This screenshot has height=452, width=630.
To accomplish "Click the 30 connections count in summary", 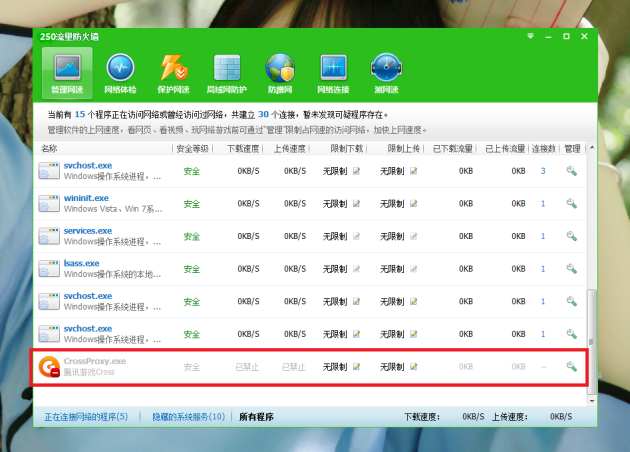I will (x=263, y=115).
